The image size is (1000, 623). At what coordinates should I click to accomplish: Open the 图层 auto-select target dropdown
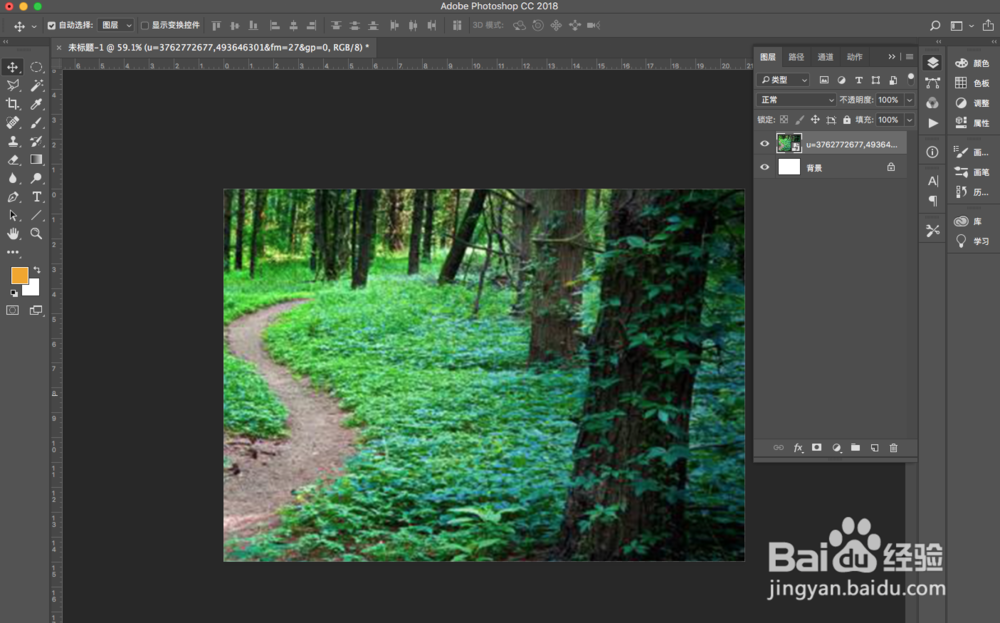(116, 26)
